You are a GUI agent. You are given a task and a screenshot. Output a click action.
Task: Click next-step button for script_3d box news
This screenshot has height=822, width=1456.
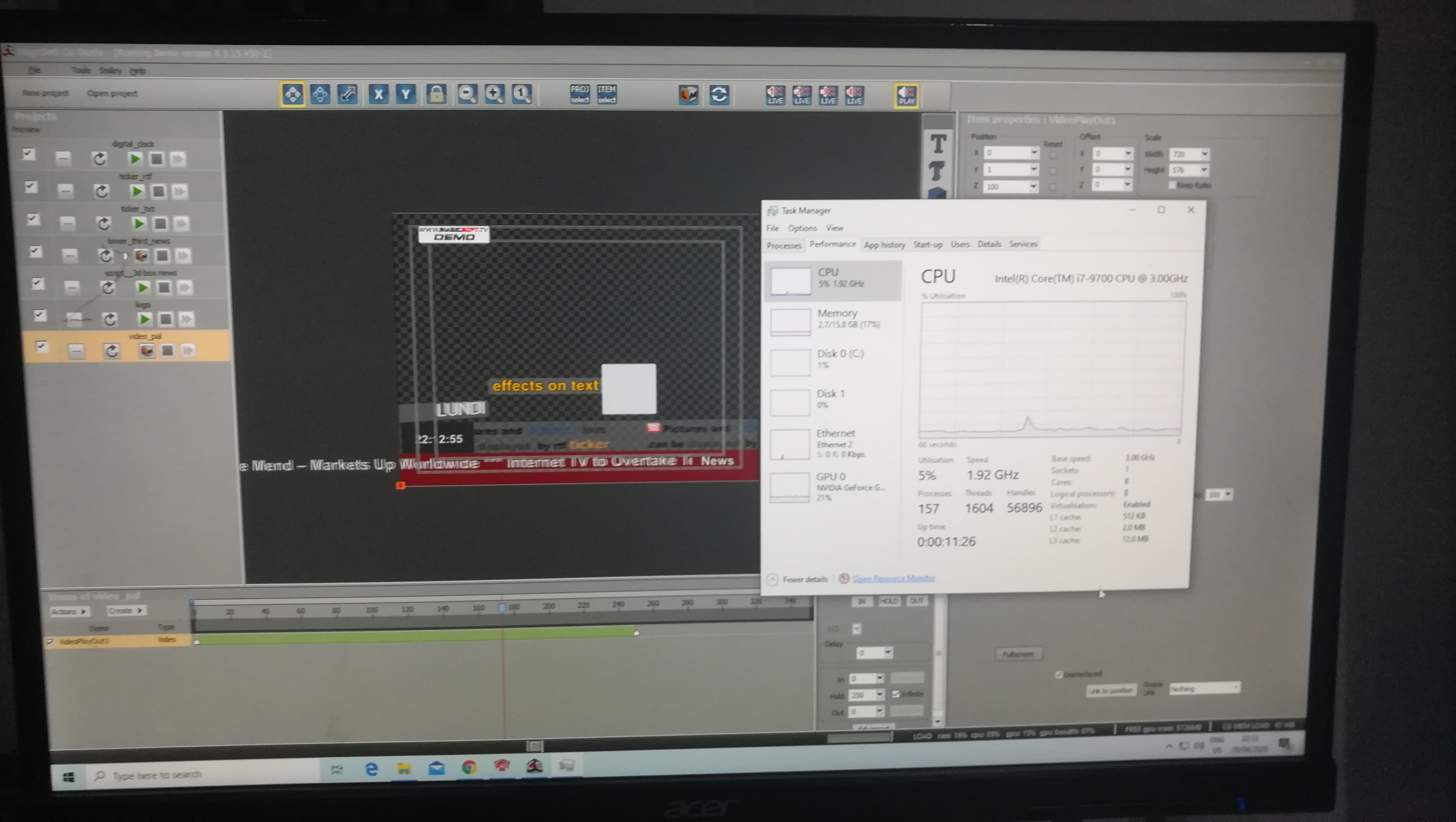click(x=185, y=288)
